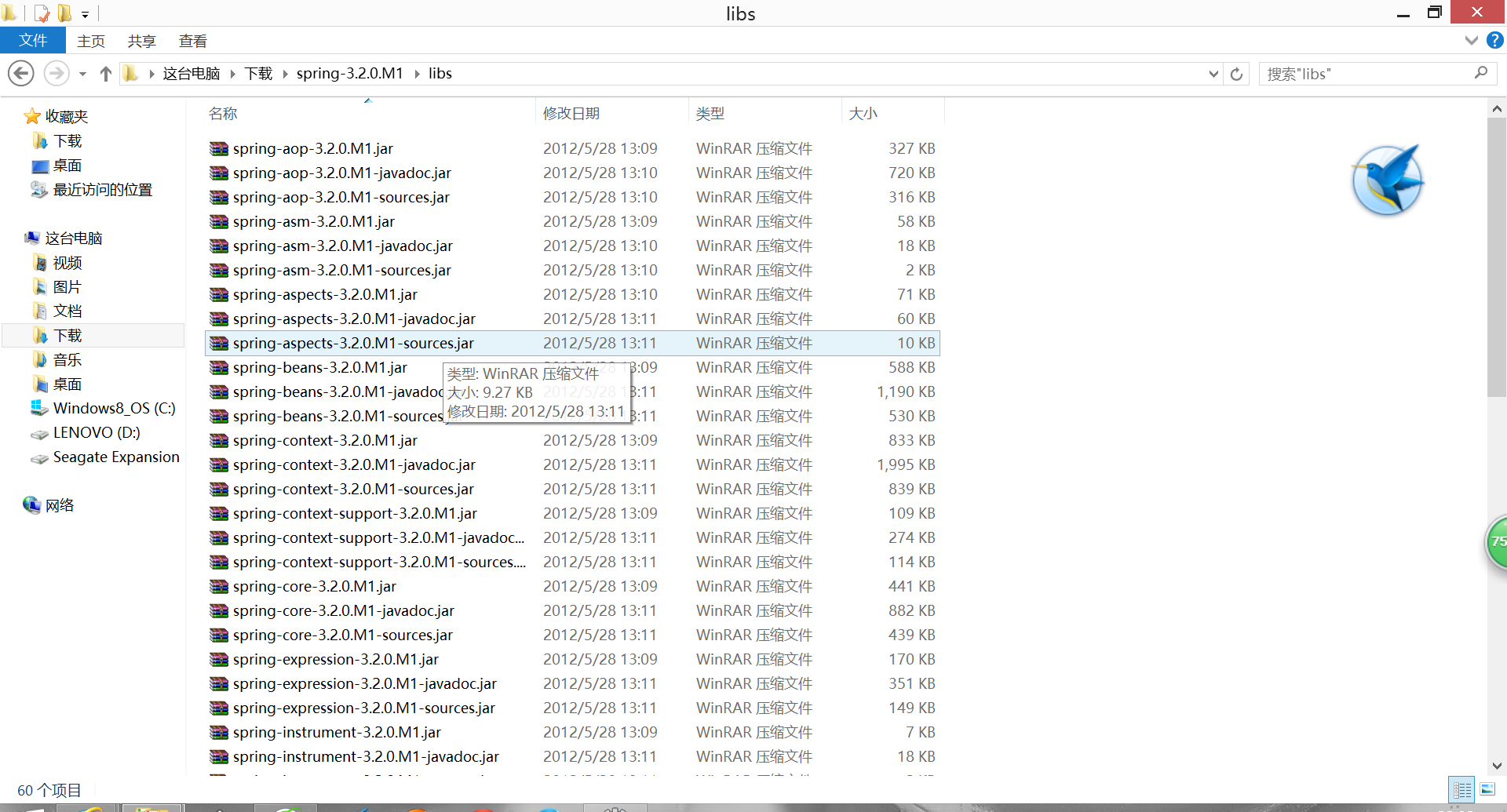The height and width of the screenshot is (812, 1507).
Task: Click the spring-aspects-3.2.0.M1.jar archive icon
Action: click(x=219, y=295)
